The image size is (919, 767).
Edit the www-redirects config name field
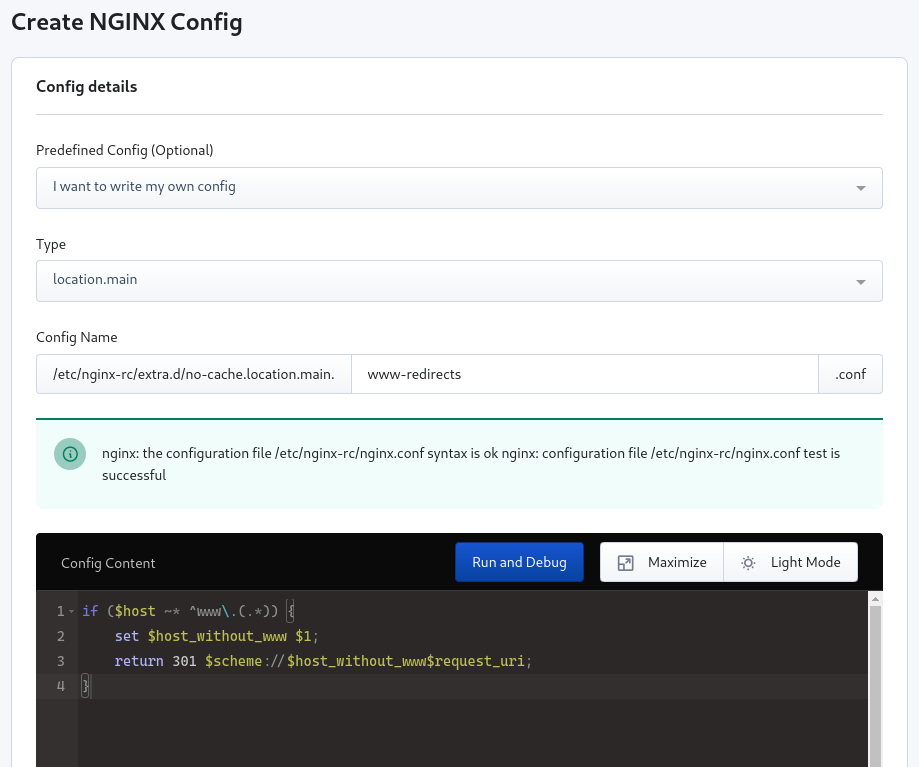tap(584, 374)
